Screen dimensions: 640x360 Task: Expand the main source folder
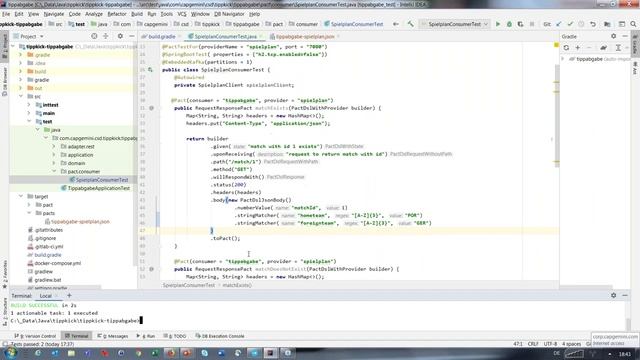29,113
